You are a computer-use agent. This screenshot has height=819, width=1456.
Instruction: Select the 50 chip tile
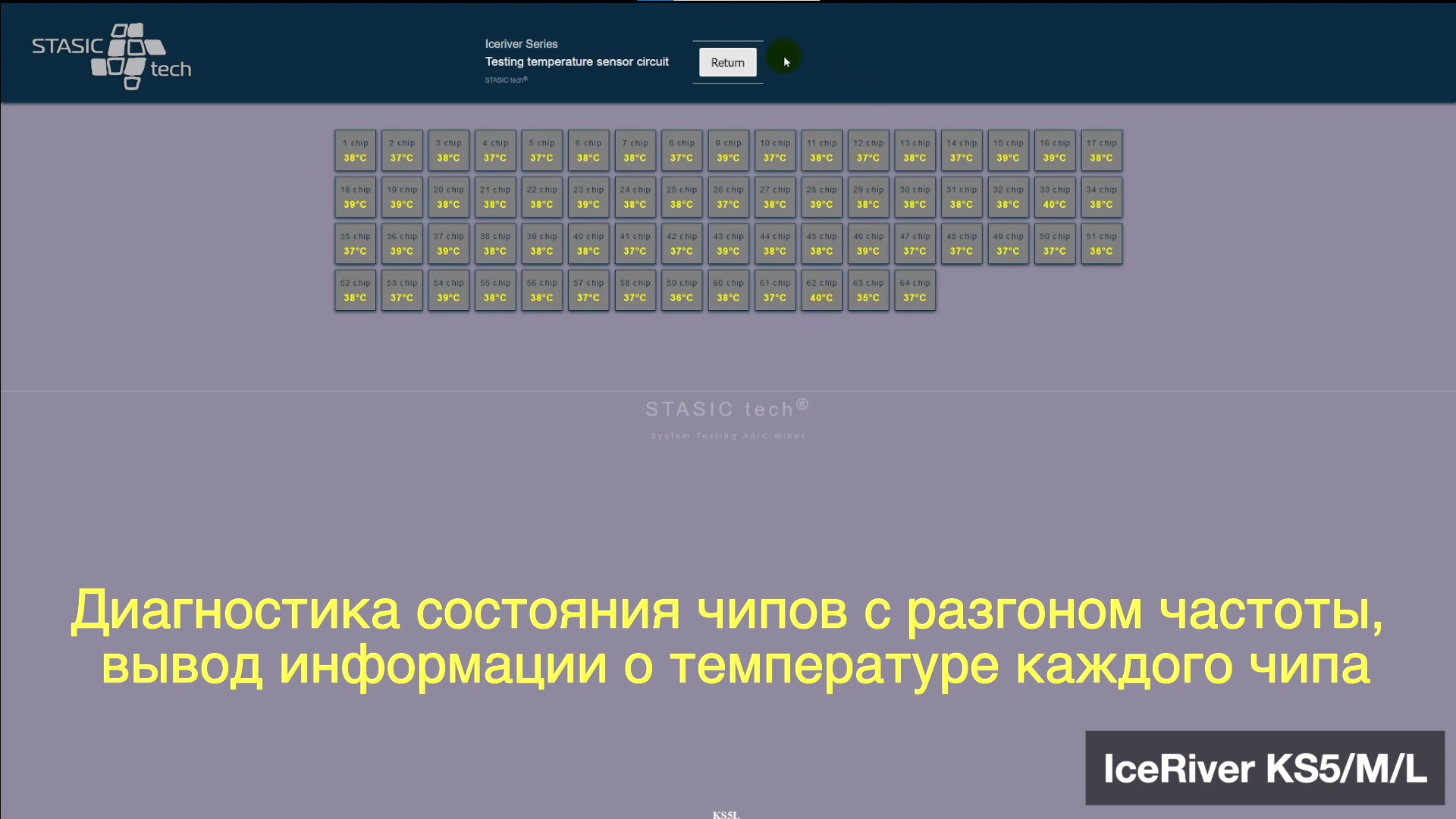pyautogui.click(x=1055, y=243)
